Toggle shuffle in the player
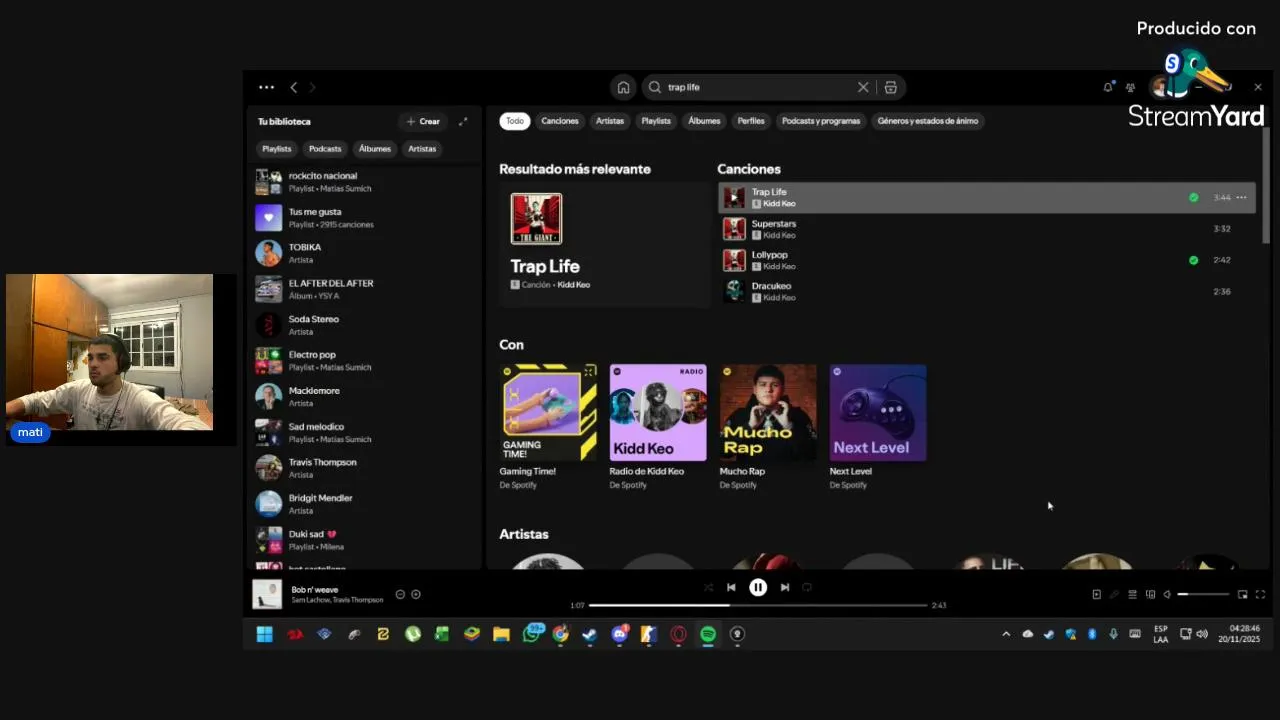Screen dimensions: 1280x720 [x=708, y=588]
